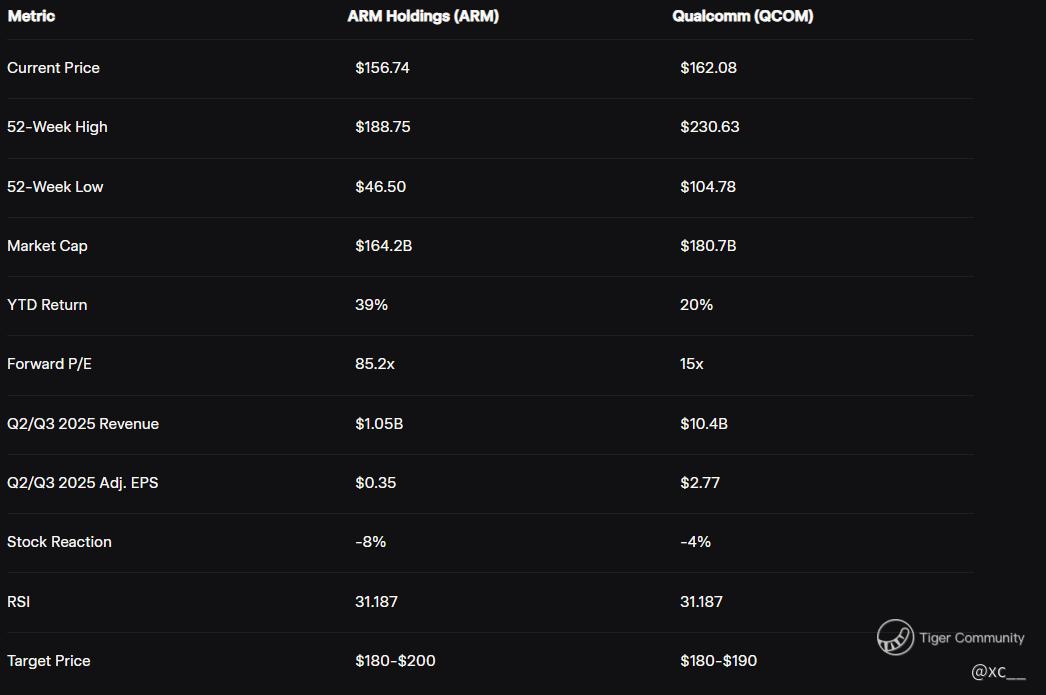Click the @XC__ username handle

[998, 672]
